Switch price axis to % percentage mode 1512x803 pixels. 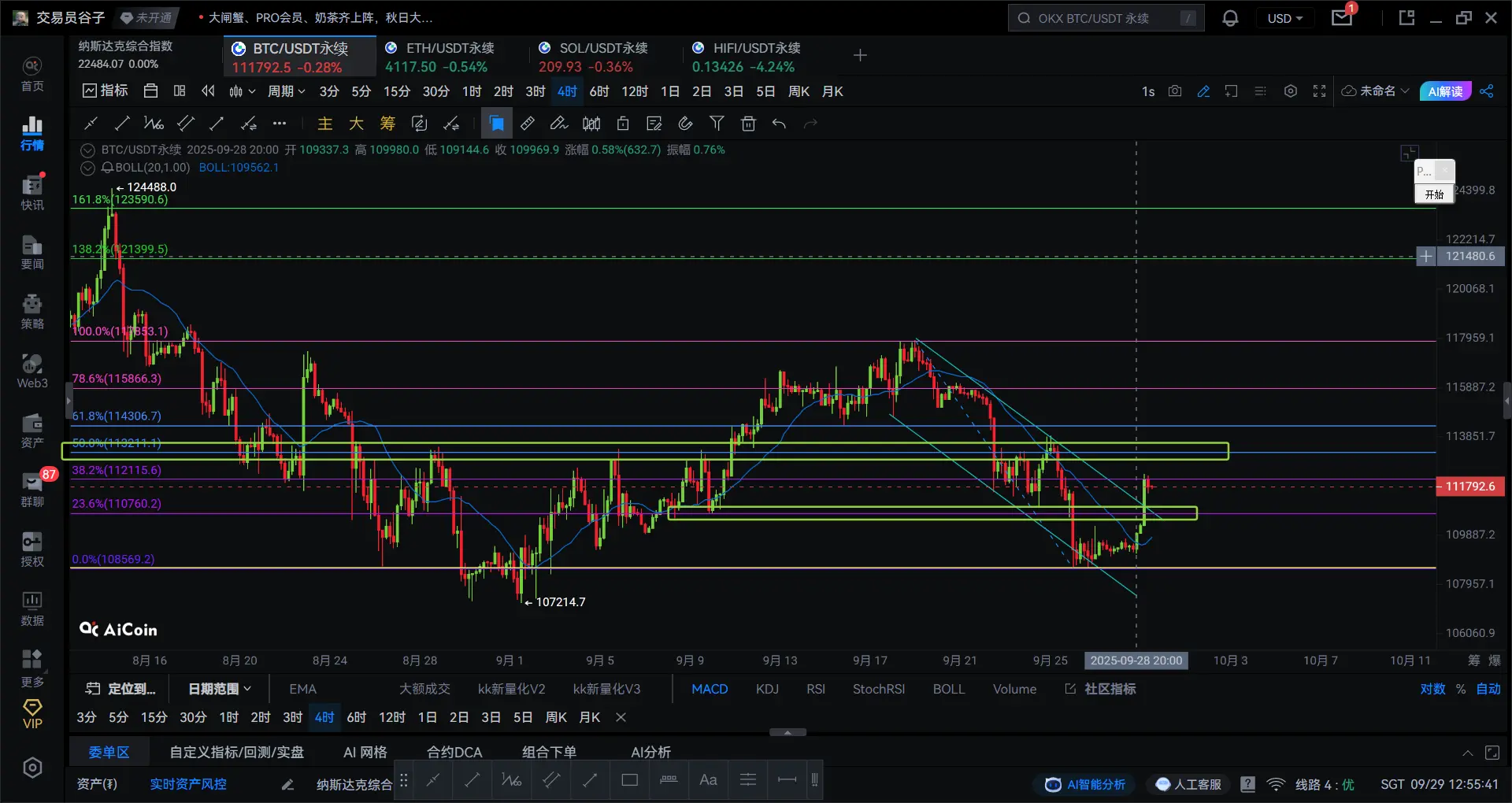[1461, 689]
